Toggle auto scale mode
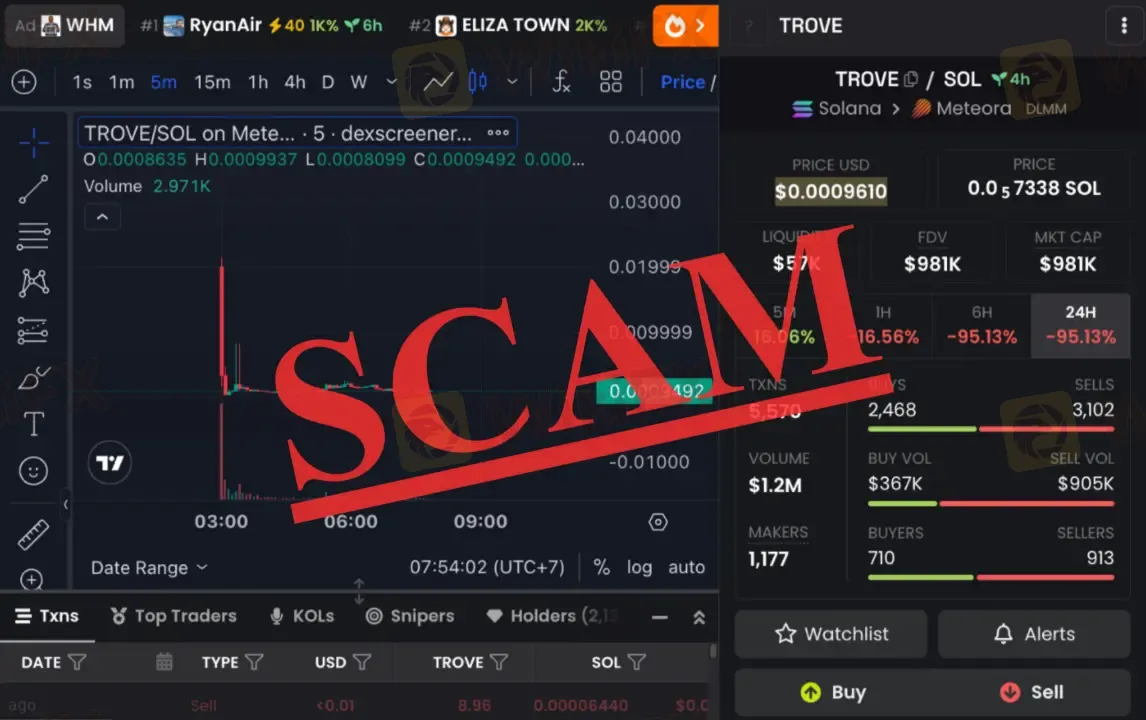Viewport: 1146px width, 720px height. click(x=686, y=567)
